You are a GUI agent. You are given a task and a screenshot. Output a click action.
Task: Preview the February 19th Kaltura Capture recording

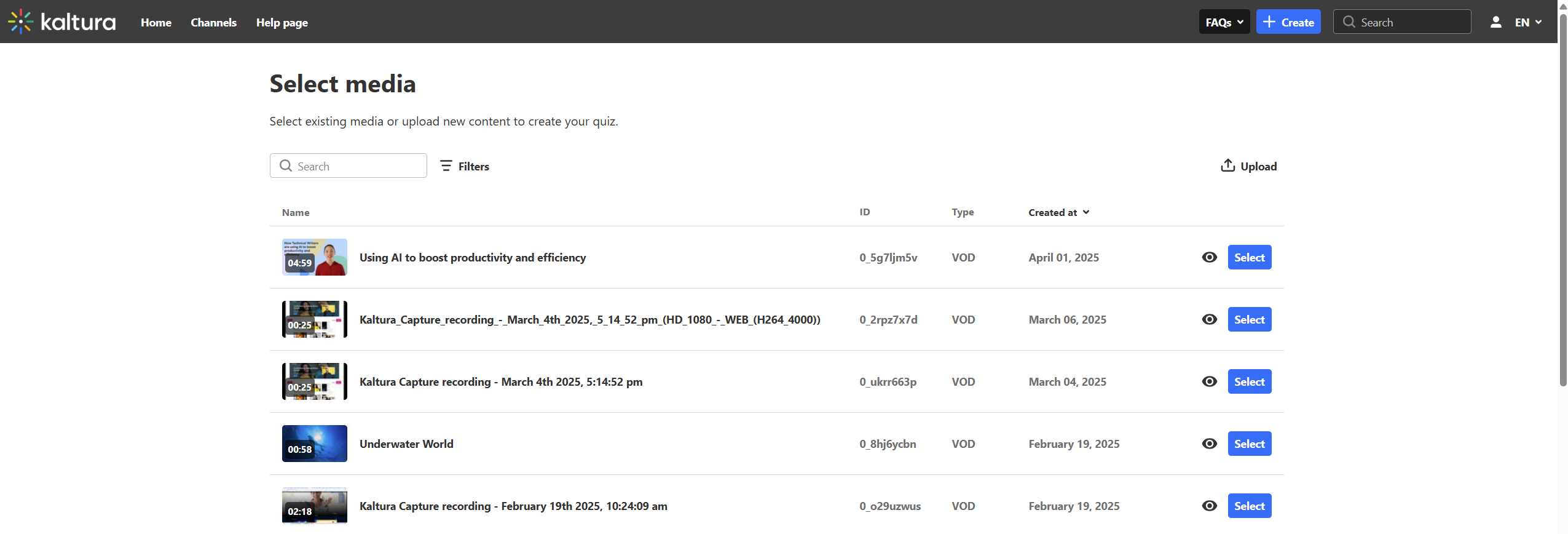(x=1209, y=506)
